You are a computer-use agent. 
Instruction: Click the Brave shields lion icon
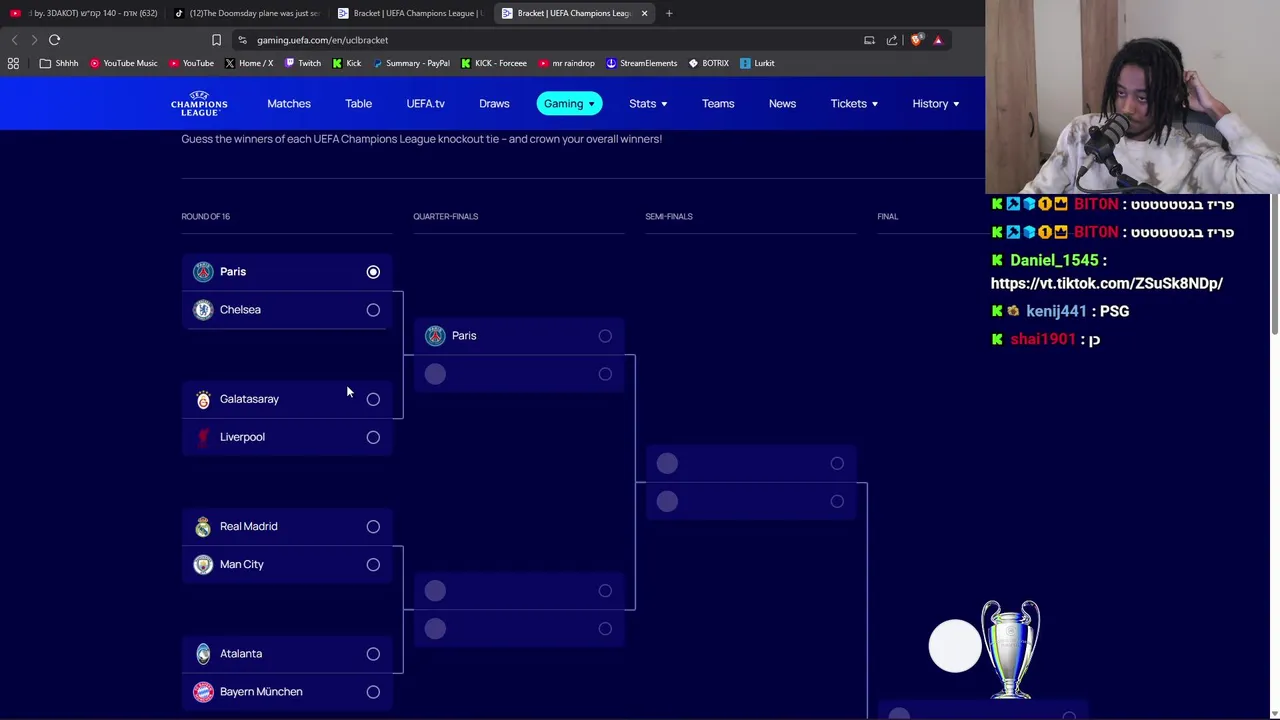916,40
